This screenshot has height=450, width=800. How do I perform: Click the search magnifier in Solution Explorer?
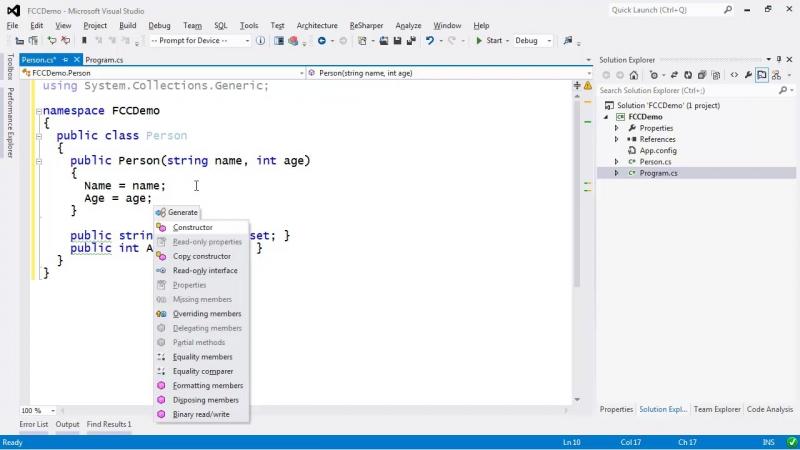click(x=783, y=90)
